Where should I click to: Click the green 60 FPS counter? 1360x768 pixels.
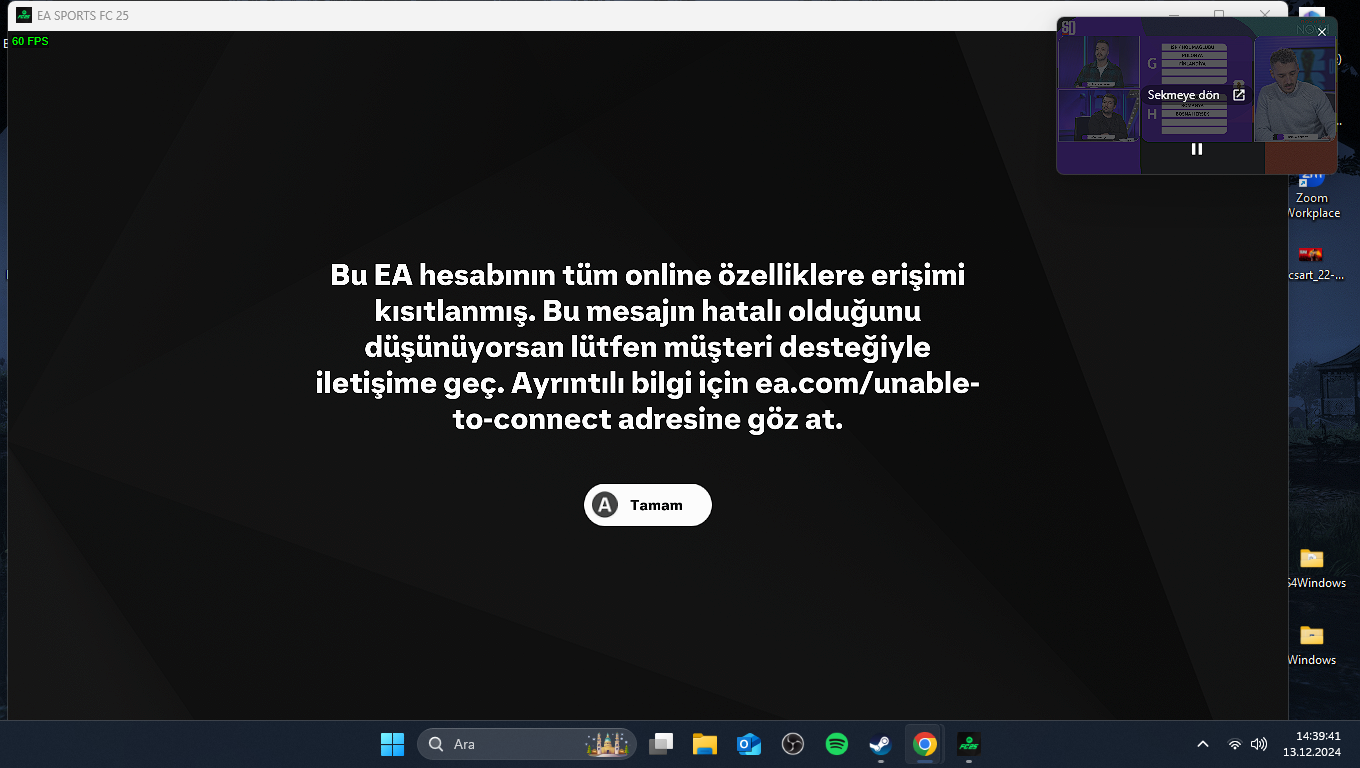pos(30,42)
